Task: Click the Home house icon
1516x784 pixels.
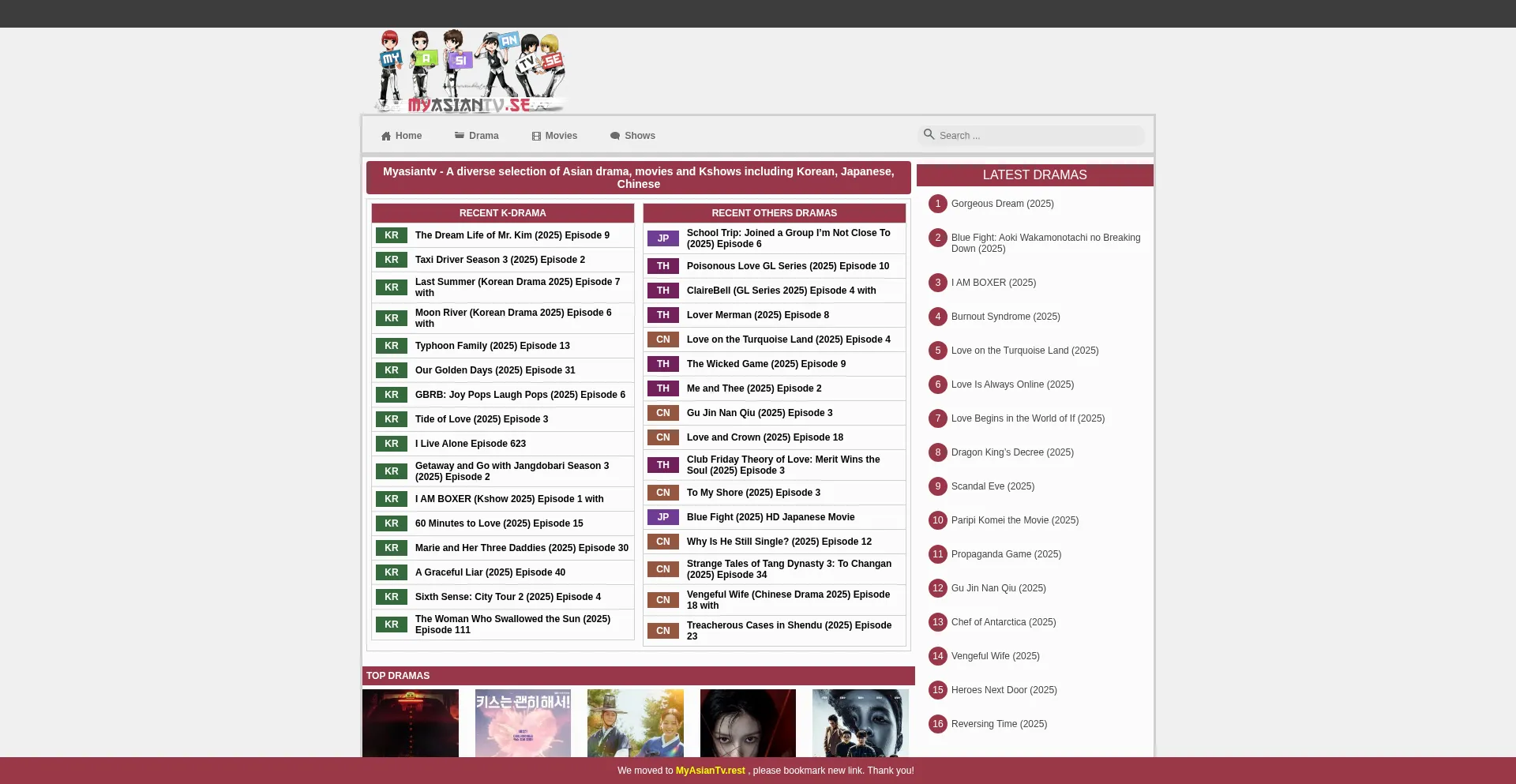Action: click(x=386, y=136)
